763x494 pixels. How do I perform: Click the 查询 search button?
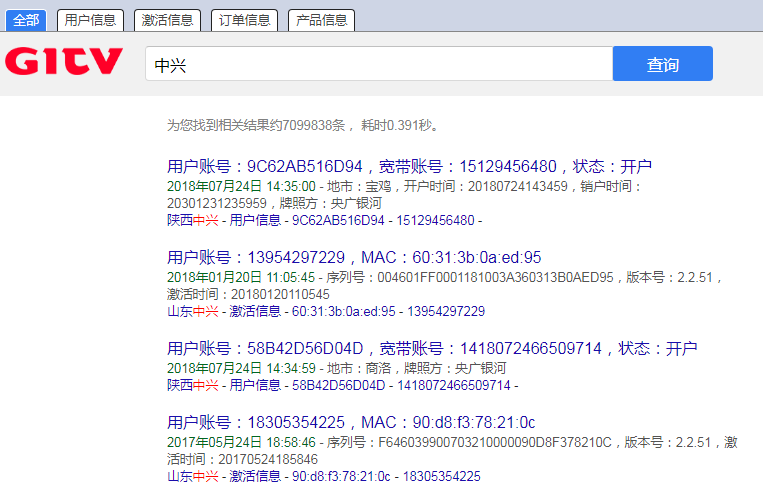[x=663, y=64]
